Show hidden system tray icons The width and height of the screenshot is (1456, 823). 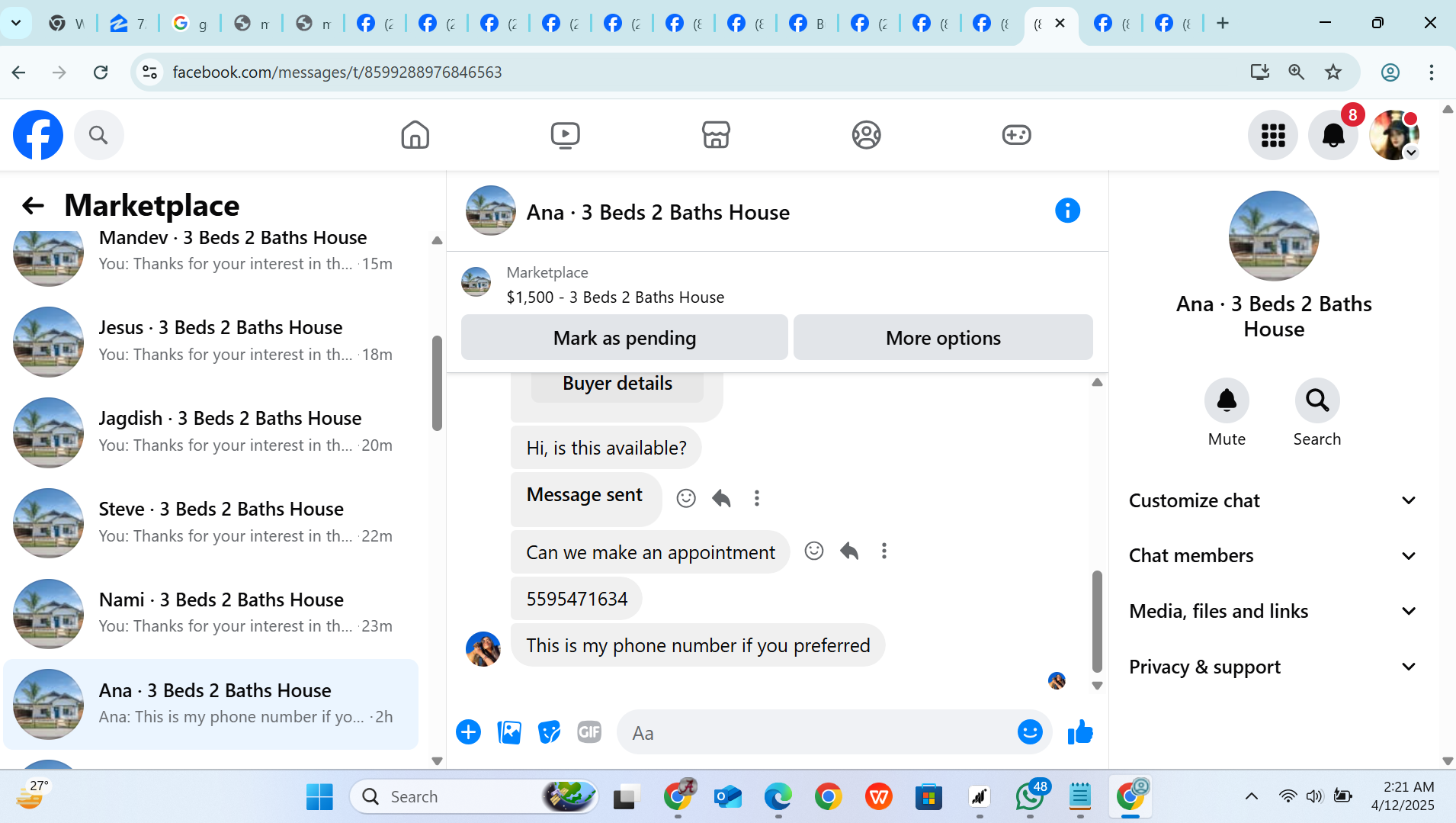click(1252, 796)
